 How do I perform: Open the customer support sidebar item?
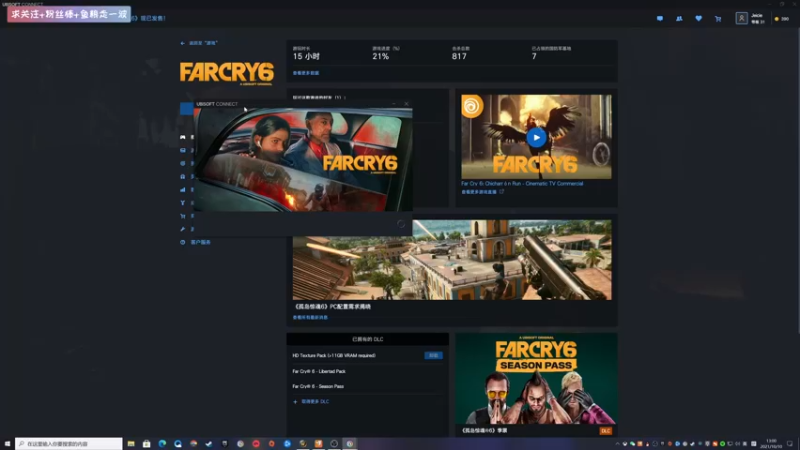195,242
